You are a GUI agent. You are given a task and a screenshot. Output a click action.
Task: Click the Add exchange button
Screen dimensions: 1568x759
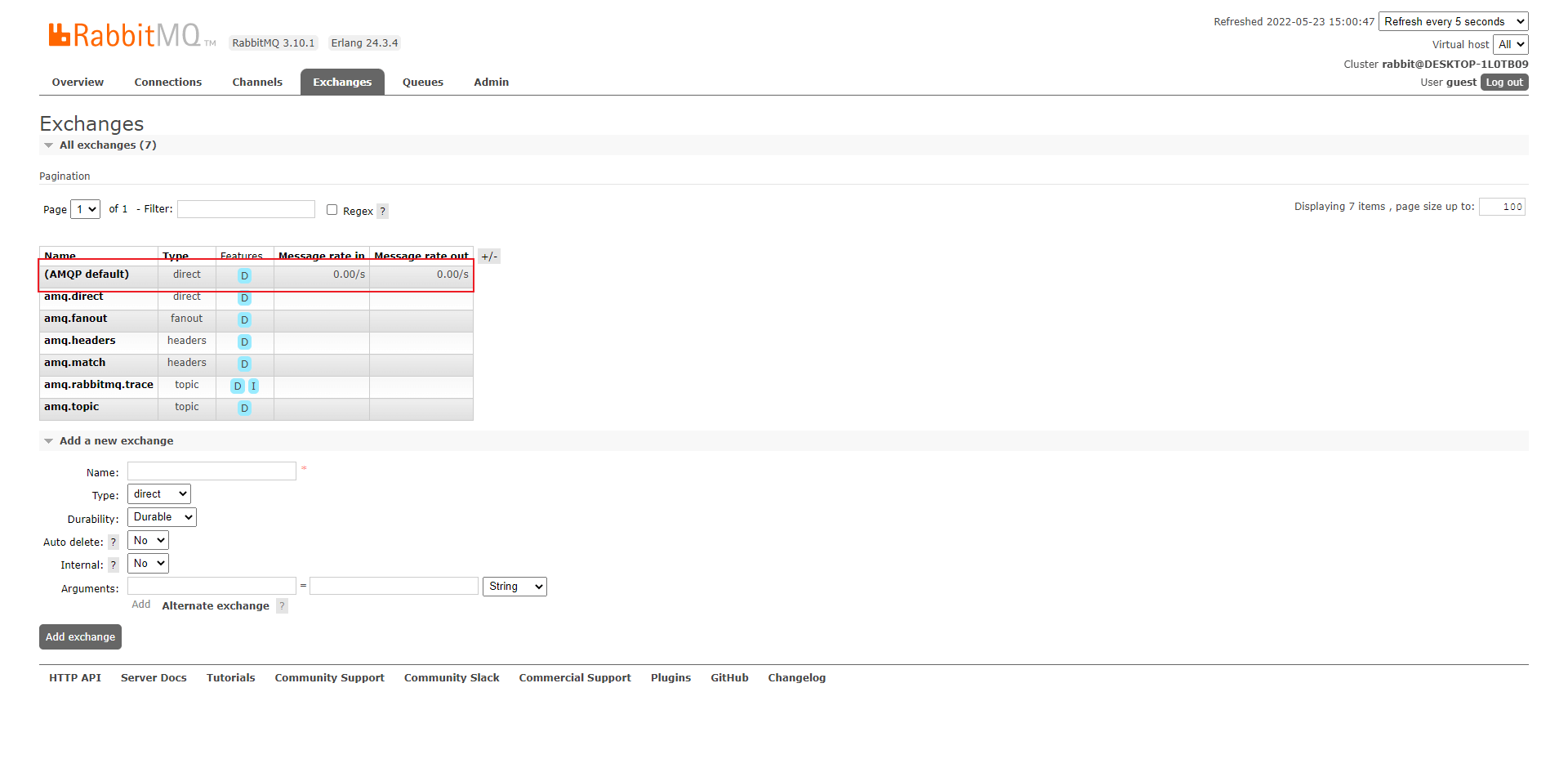click(80, 636)
